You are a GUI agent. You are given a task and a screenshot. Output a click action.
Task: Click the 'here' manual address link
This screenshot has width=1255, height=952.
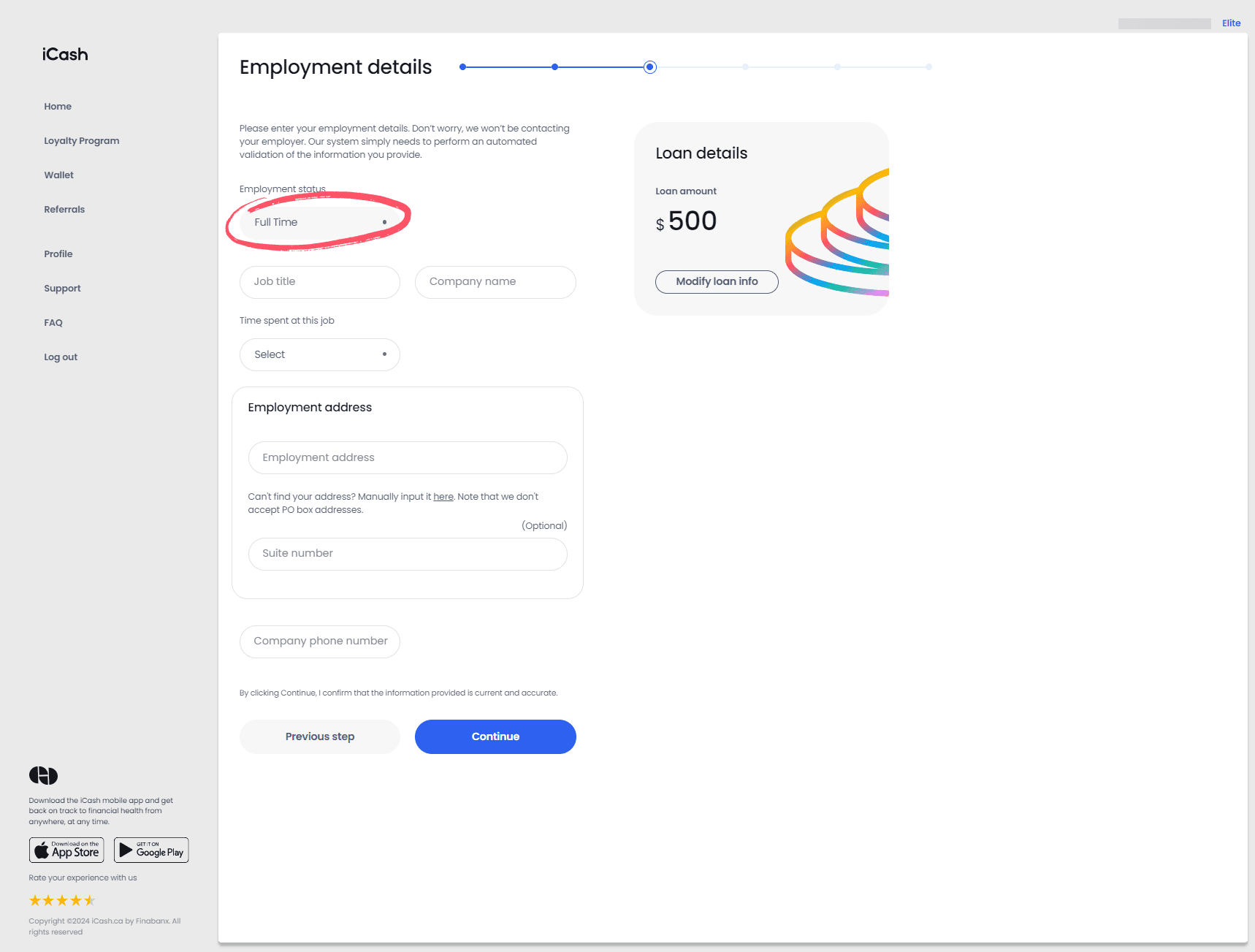coord(443,497)
